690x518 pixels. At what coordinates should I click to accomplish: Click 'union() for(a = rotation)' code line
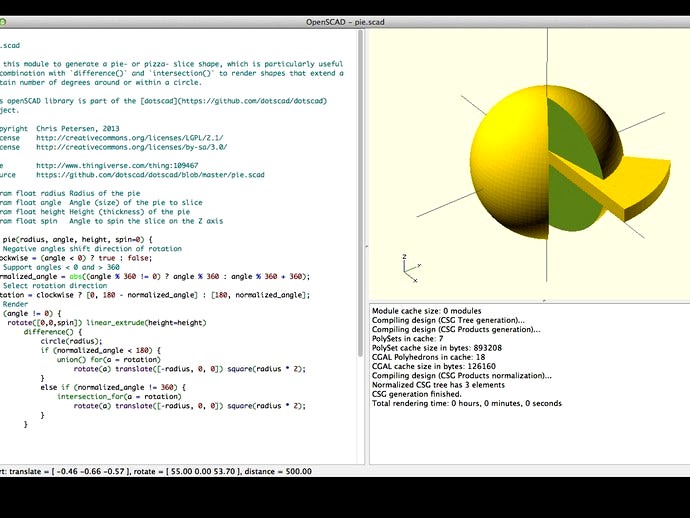pos(109,360)
